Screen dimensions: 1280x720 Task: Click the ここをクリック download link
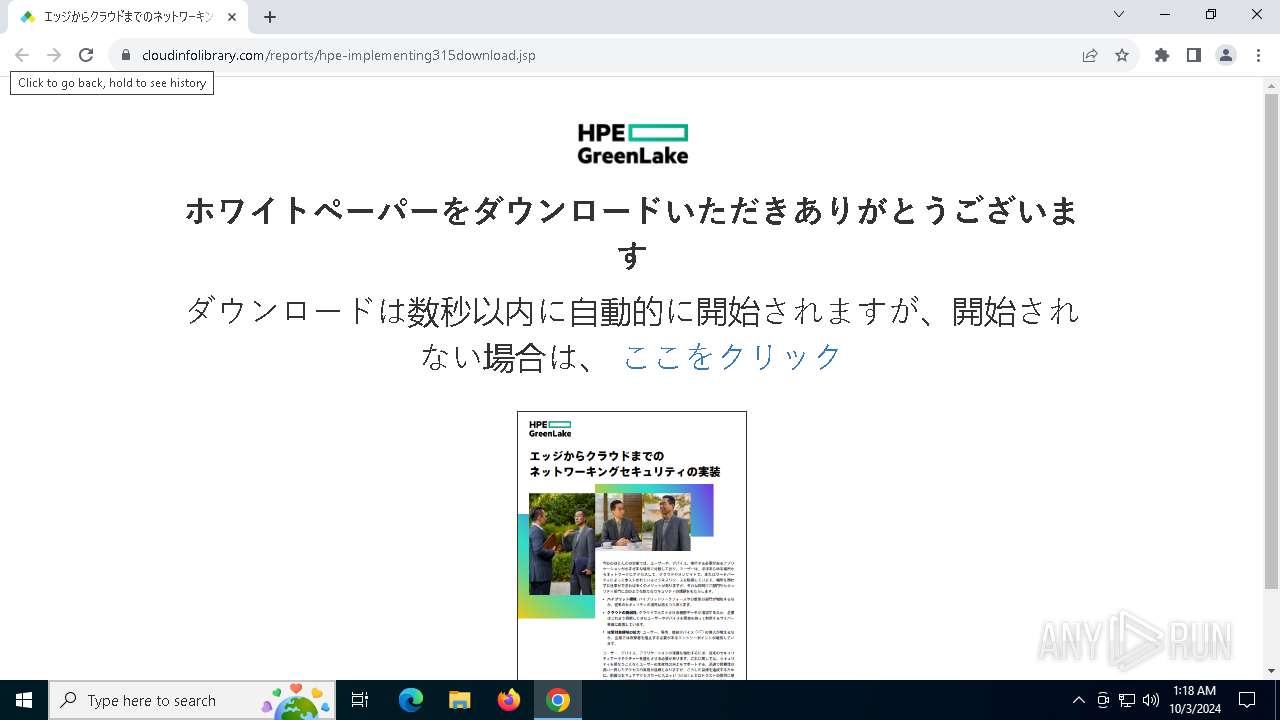click(x=732, y=356)
